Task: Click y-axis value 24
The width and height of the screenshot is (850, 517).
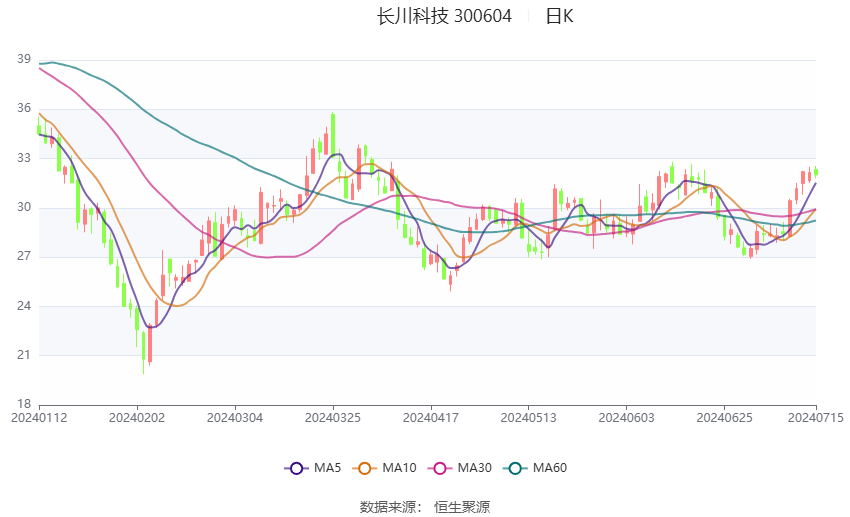Action: pyautogui.click(x=24, y=306)
